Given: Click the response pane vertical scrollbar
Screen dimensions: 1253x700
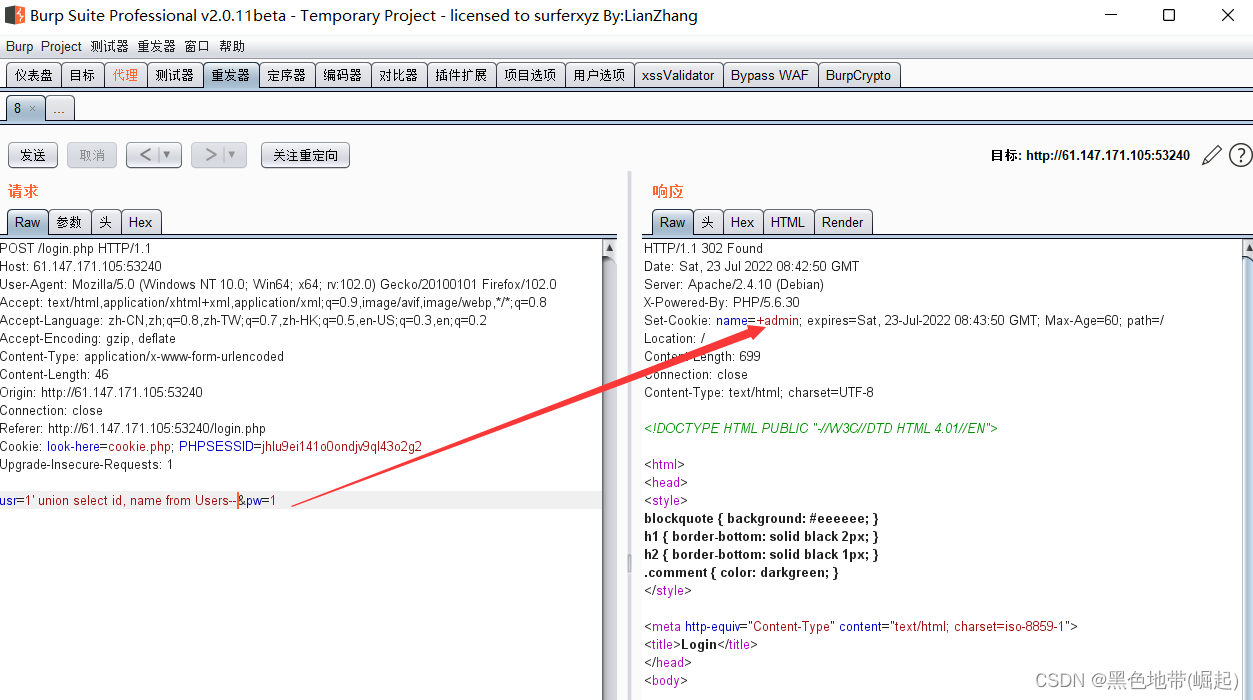Looking at the screenshot, I should [x=1246, y=480].
